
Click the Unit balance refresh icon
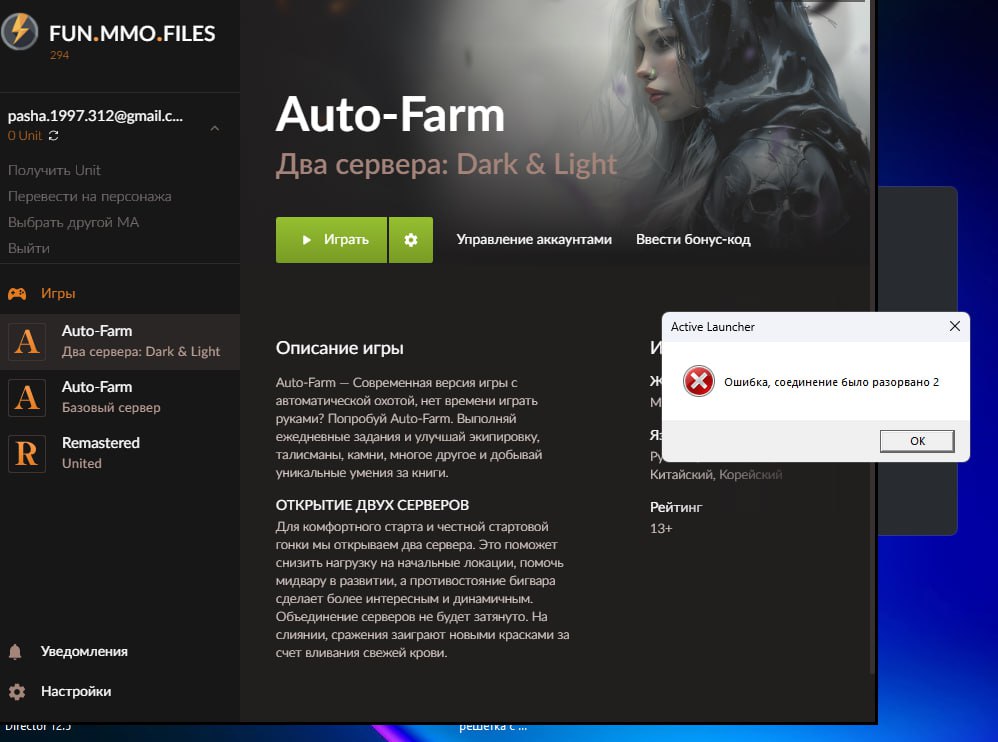[53, 136]
